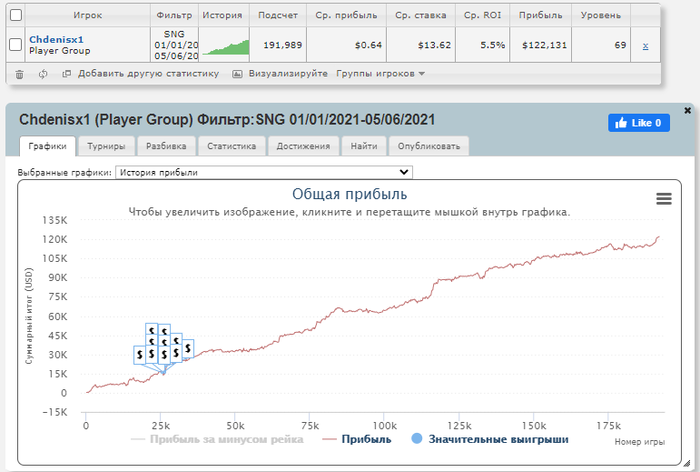Viewport: 700px width, 472px height.
Task: Click the 5.5% ROI value
Action: coord(492,45)
